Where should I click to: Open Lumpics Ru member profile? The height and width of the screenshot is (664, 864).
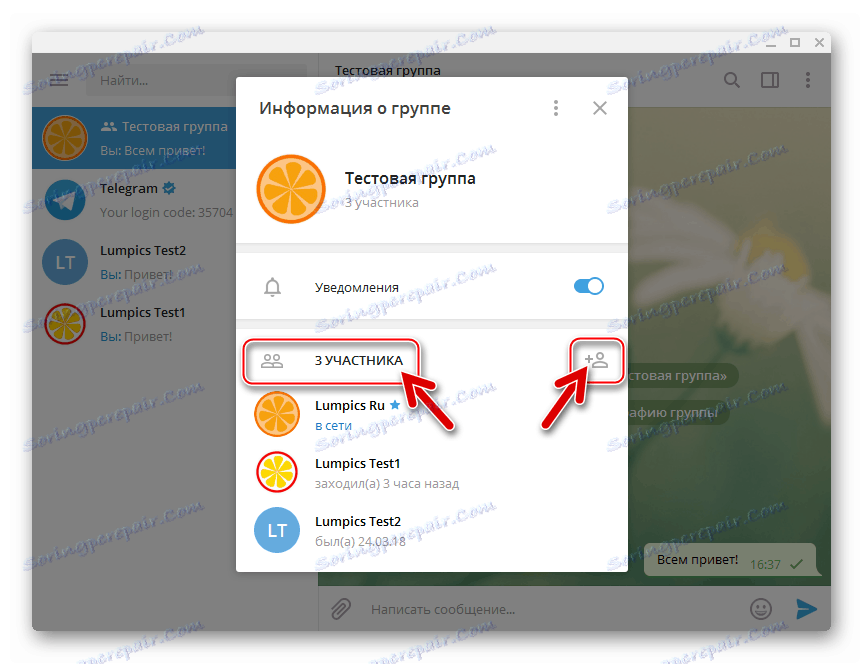(x=431, y=414)
